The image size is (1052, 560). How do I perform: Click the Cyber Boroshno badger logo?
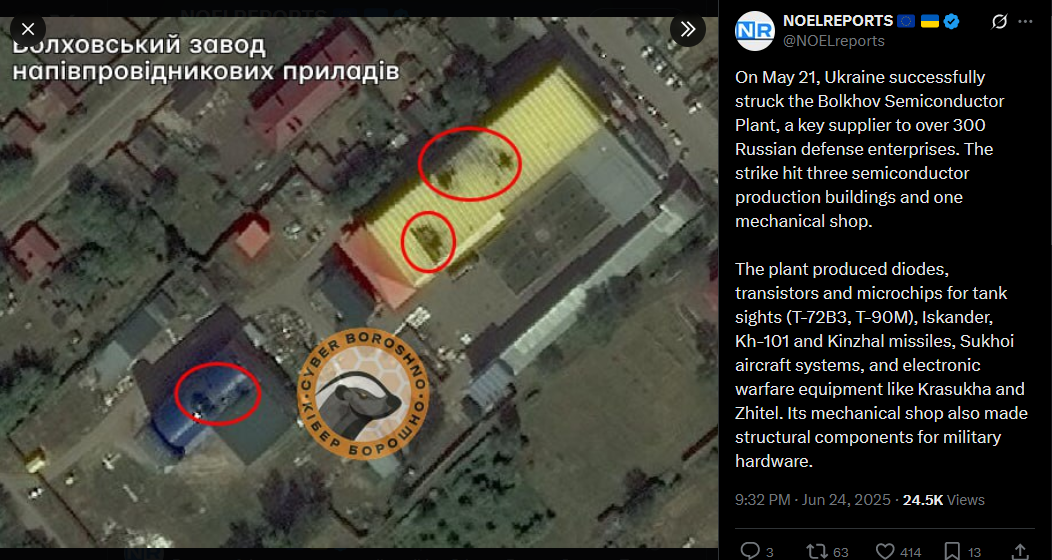click(363, 394)
